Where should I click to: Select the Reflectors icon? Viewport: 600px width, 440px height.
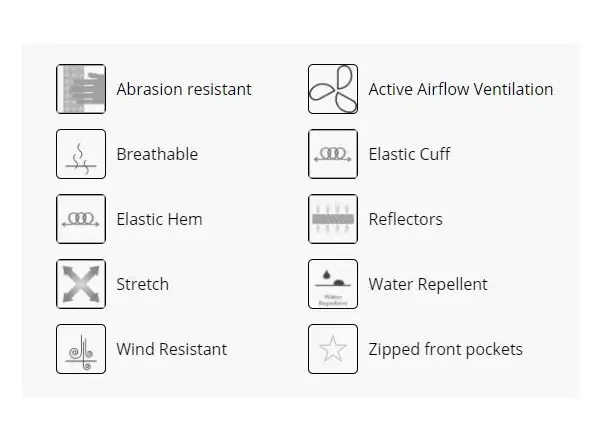point(333,219)
